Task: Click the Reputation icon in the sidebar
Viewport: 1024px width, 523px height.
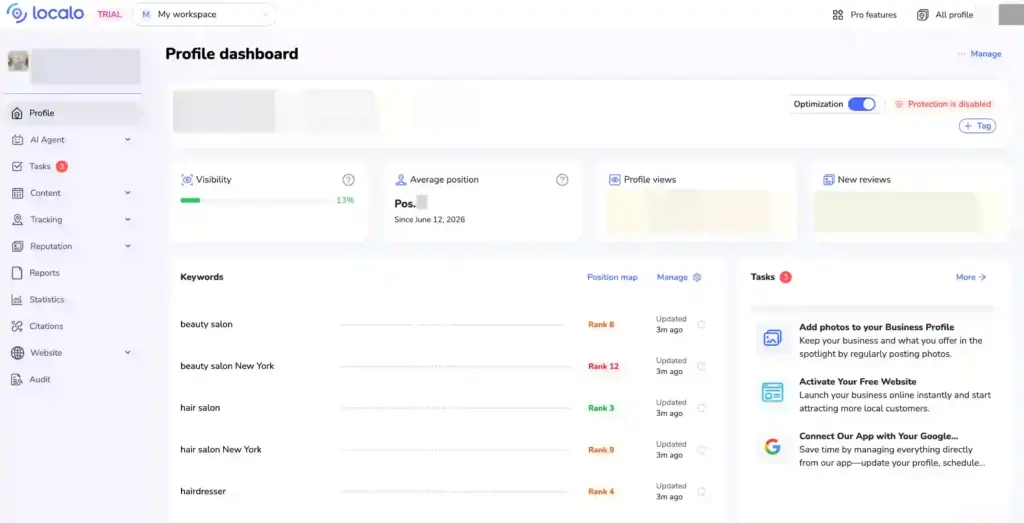Action: coord(17,246)
